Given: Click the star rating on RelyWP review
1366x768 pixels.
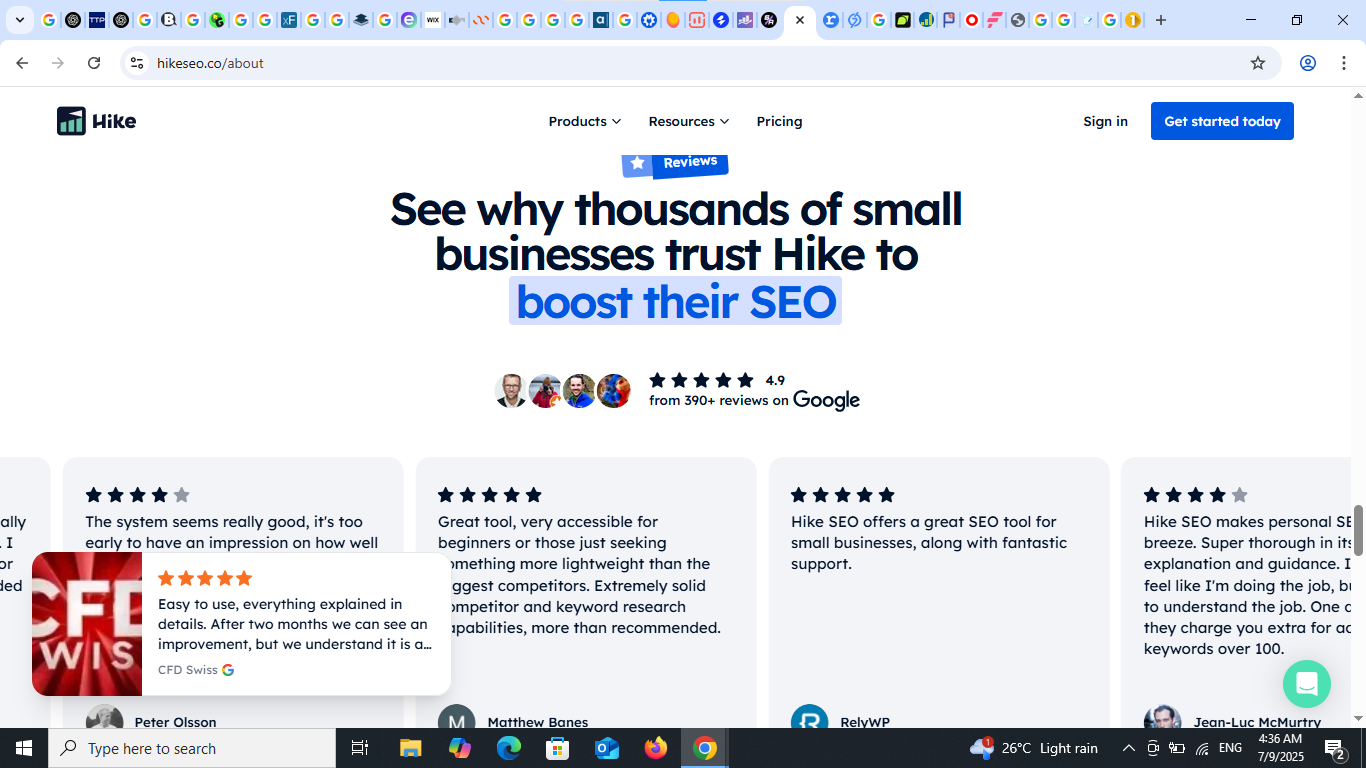Looking at the screenshot, I should pyautogui.click(x=842, y=495).
